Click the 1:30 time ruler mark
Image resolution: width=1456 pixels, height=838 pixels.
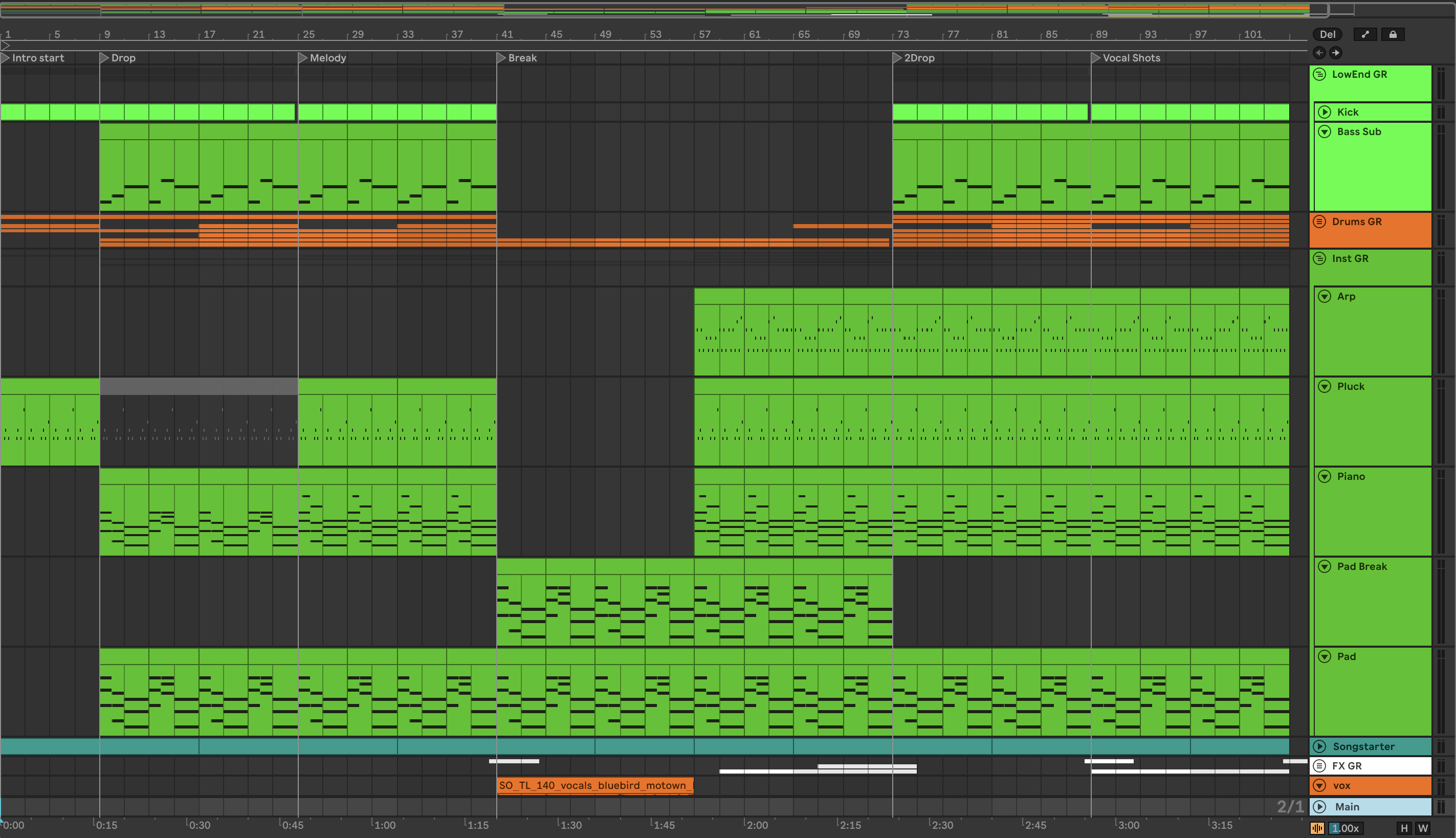[570, 825]
